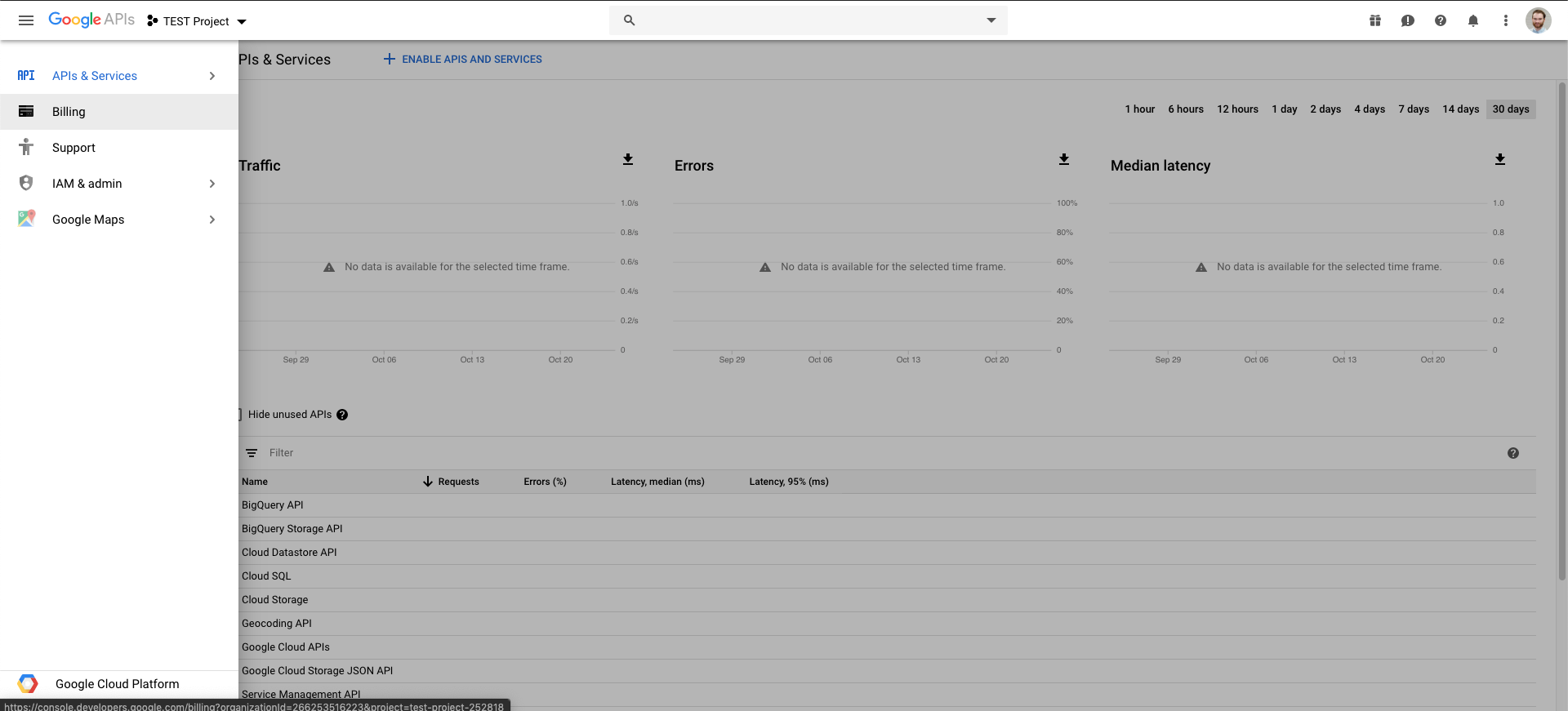Open the TEST Project selector dropdown
Viewport: 1568px width, 711px height.
[x=197, y=21]
